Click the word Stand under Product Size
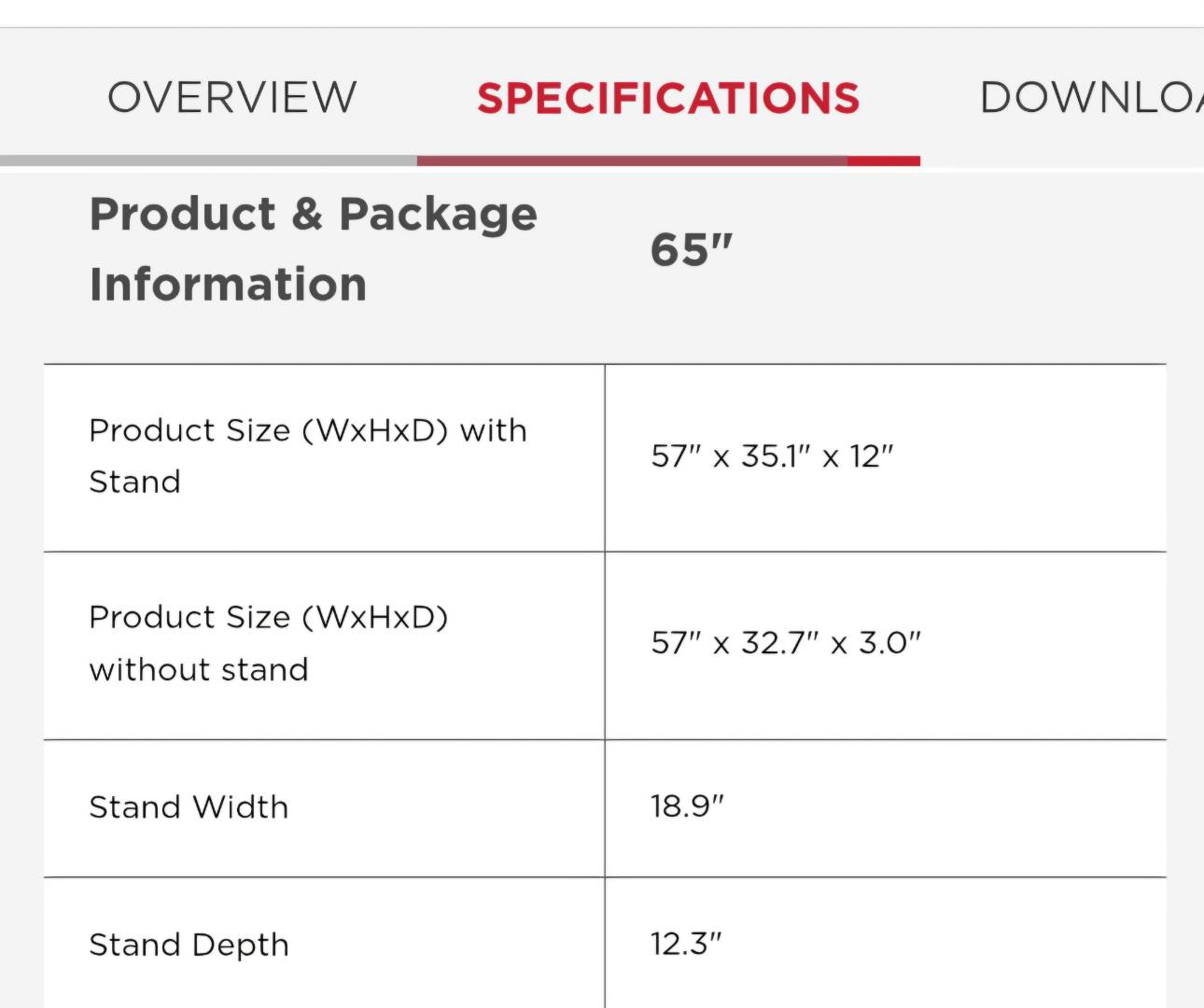1204x1008 pixels. click(x=134, y=482)
